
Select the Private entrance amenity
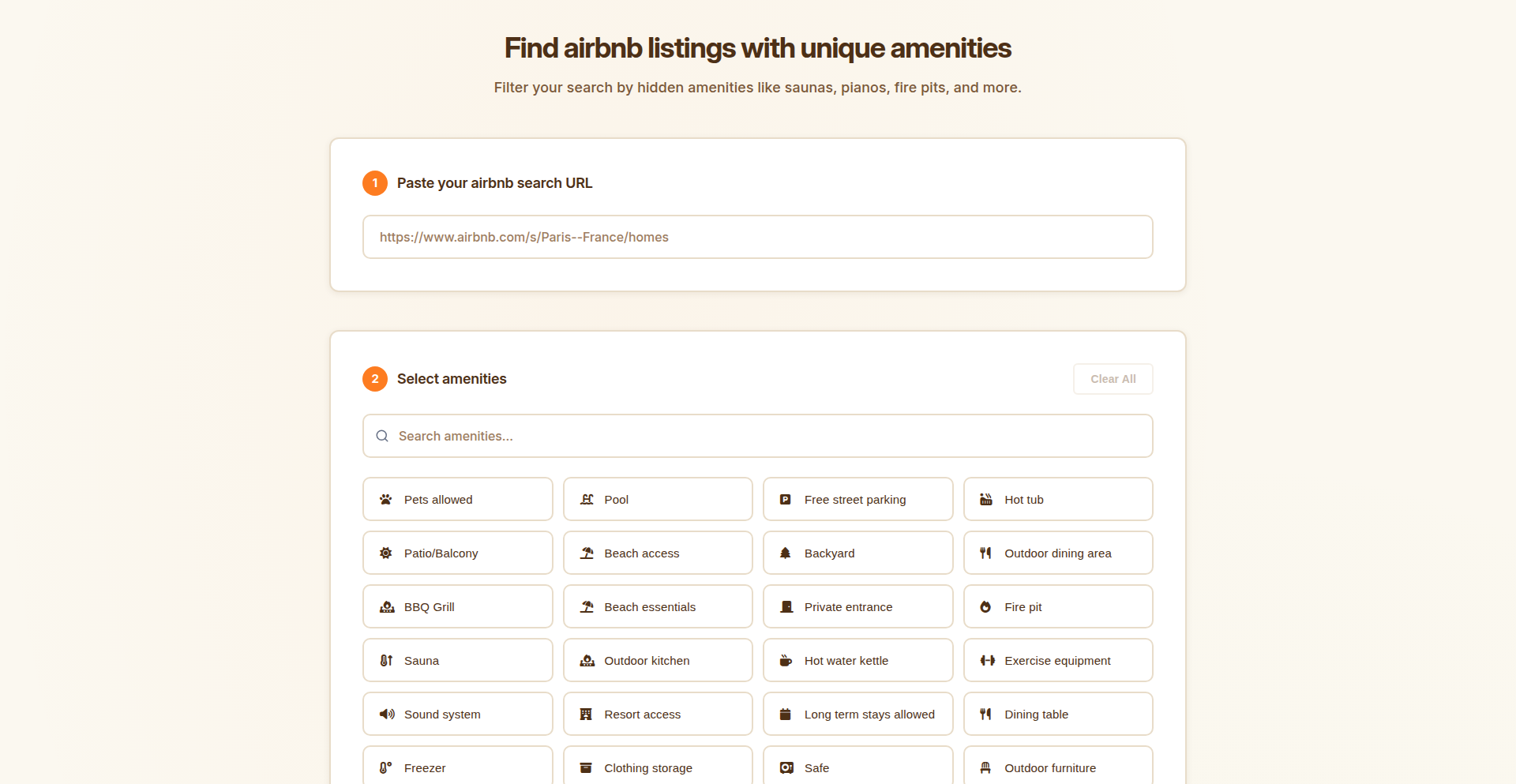pyautogui.click(x=857, y=606)
